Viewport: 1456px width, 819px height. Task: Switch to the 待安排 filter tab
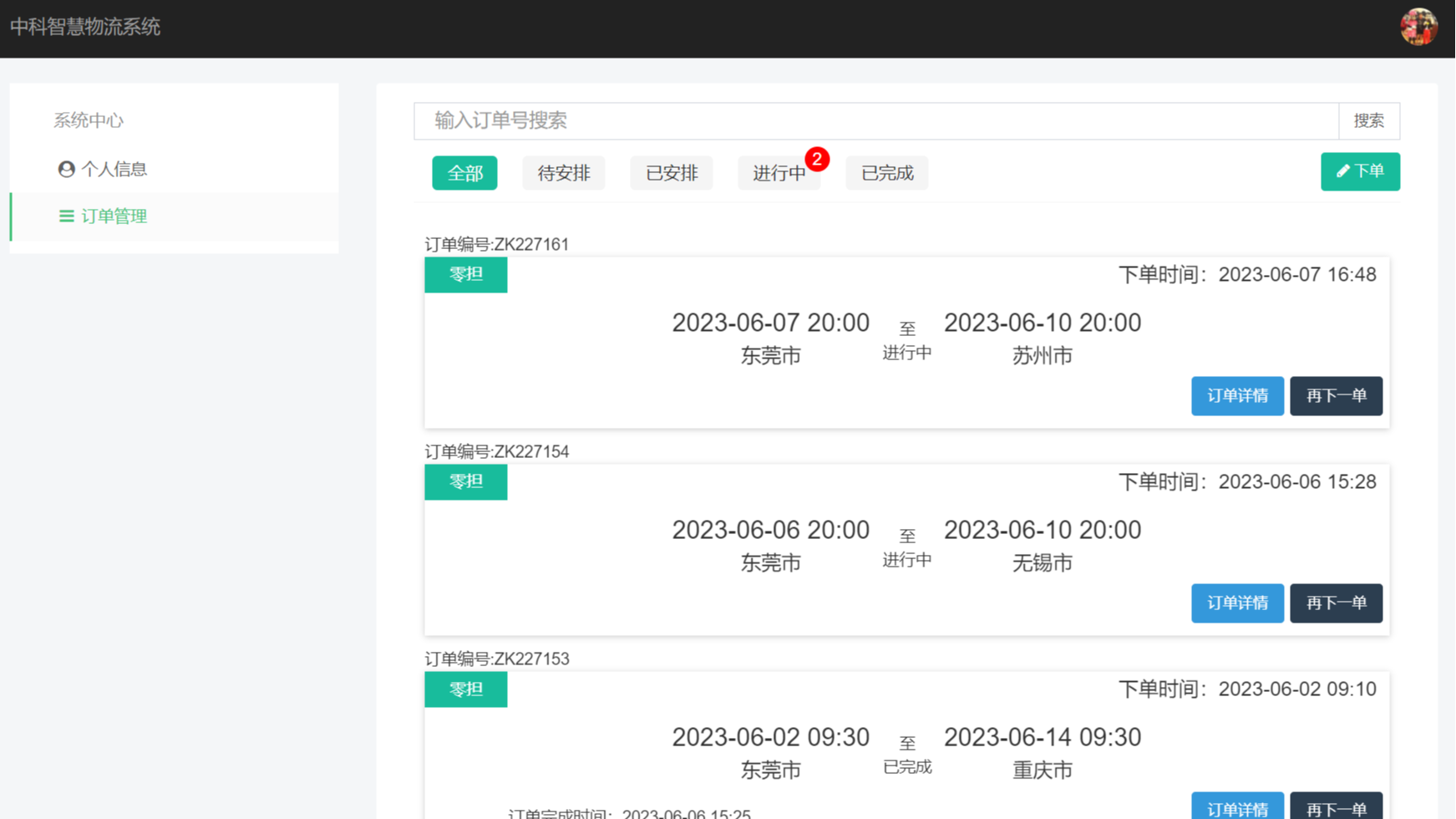[x=563, y=173]
